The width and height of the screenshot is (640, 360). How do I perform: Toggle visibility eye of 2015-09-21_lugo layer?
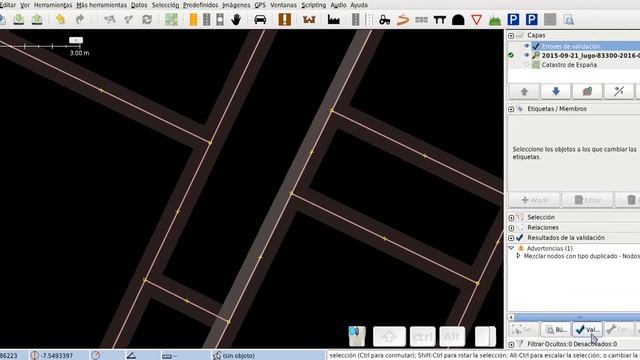(x=527, y=55)
